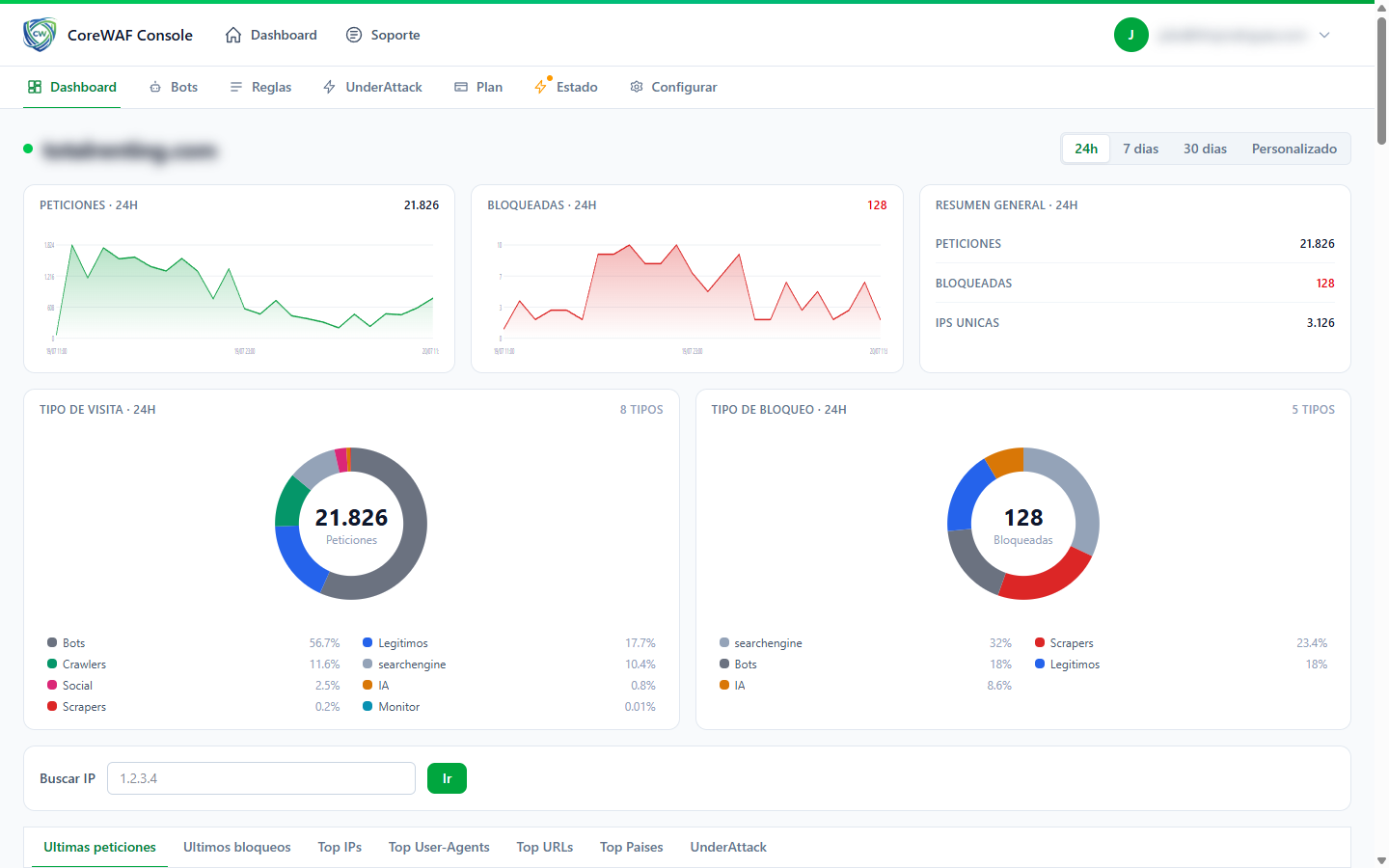Click the home icon beside Dashboard
The image size is (1389, 868).
tap(233, 35)
